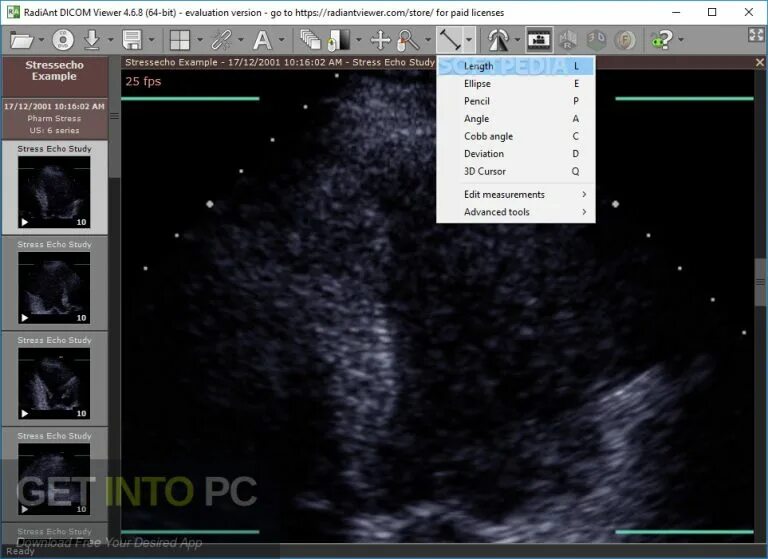
Task: Select the window level adjustment tool
Action: 339,40
